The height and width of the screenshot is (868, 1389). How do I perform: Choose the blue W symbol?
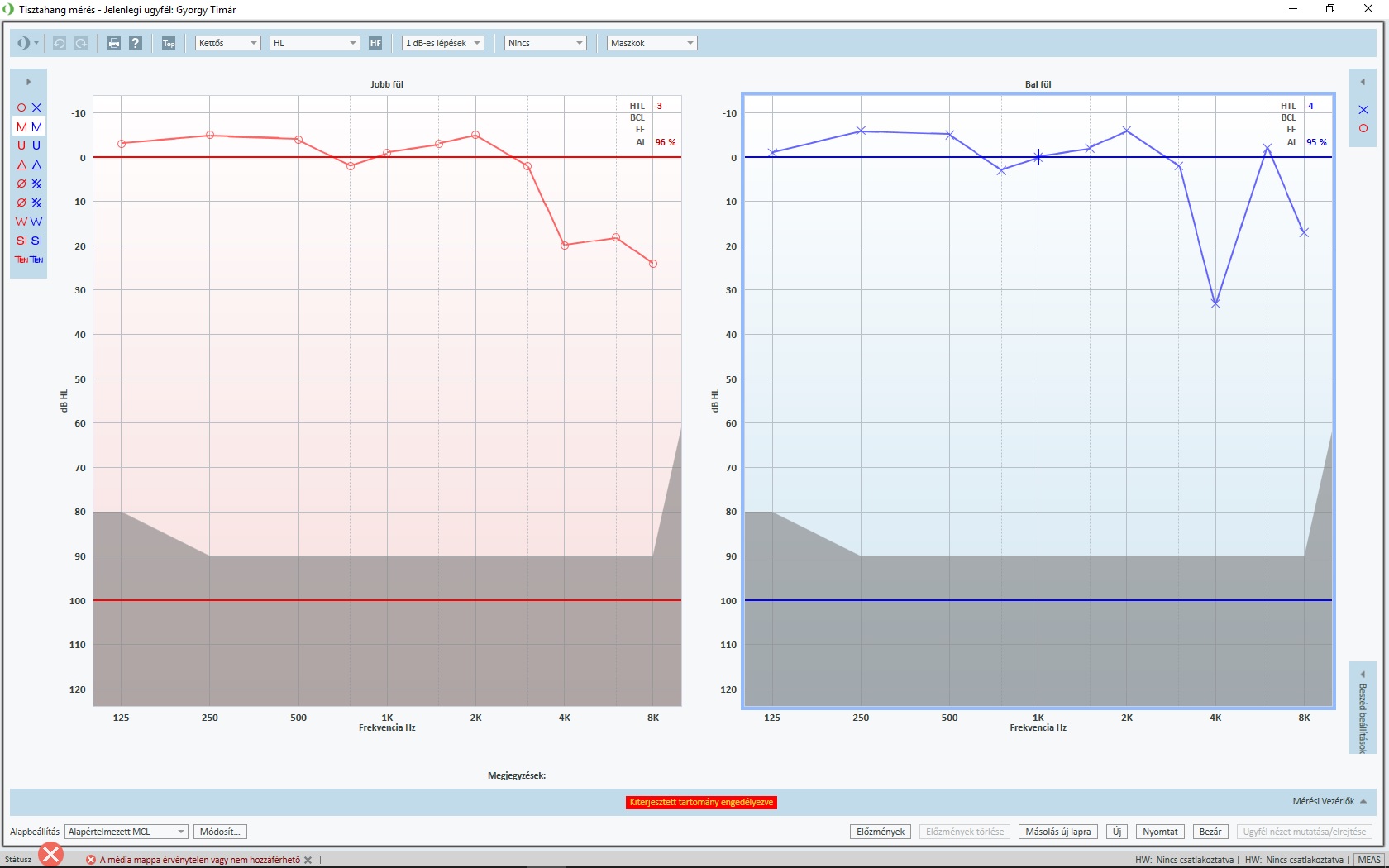(36, 222)
